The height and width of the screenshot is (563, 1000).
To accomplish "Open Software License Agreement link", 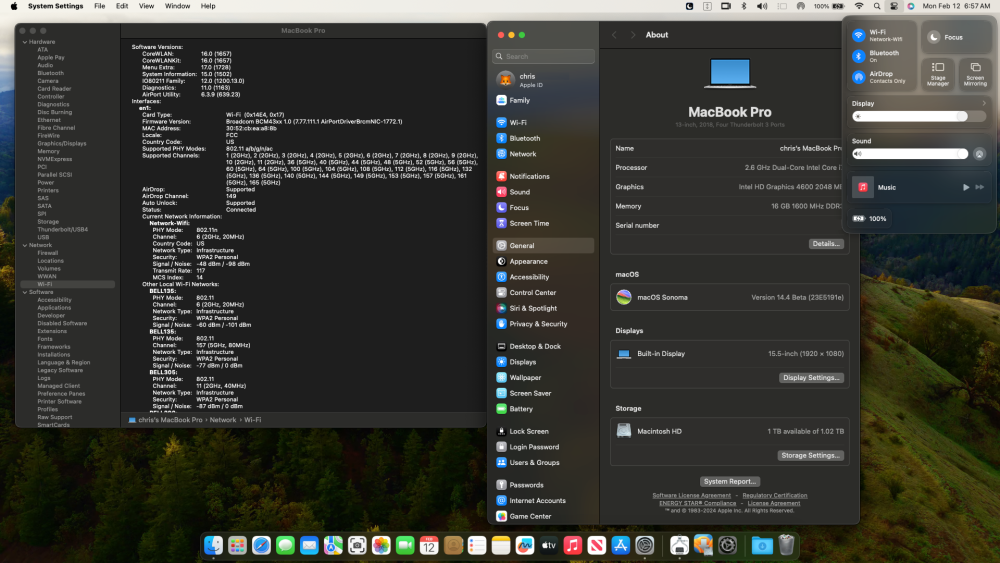I will [x=691, y=495].
